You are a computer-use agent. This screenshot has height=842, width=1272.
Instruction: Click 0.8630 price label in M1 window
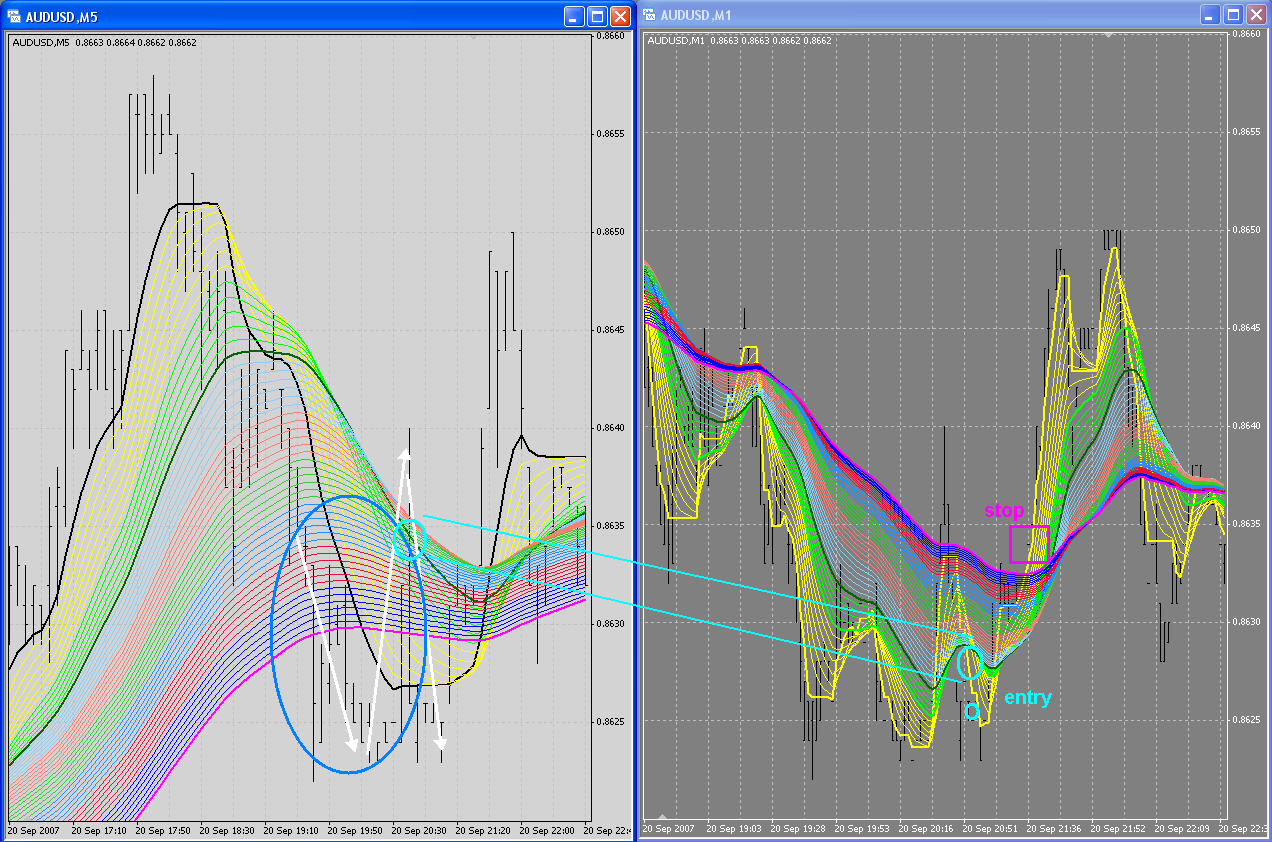pos(1245,622)
